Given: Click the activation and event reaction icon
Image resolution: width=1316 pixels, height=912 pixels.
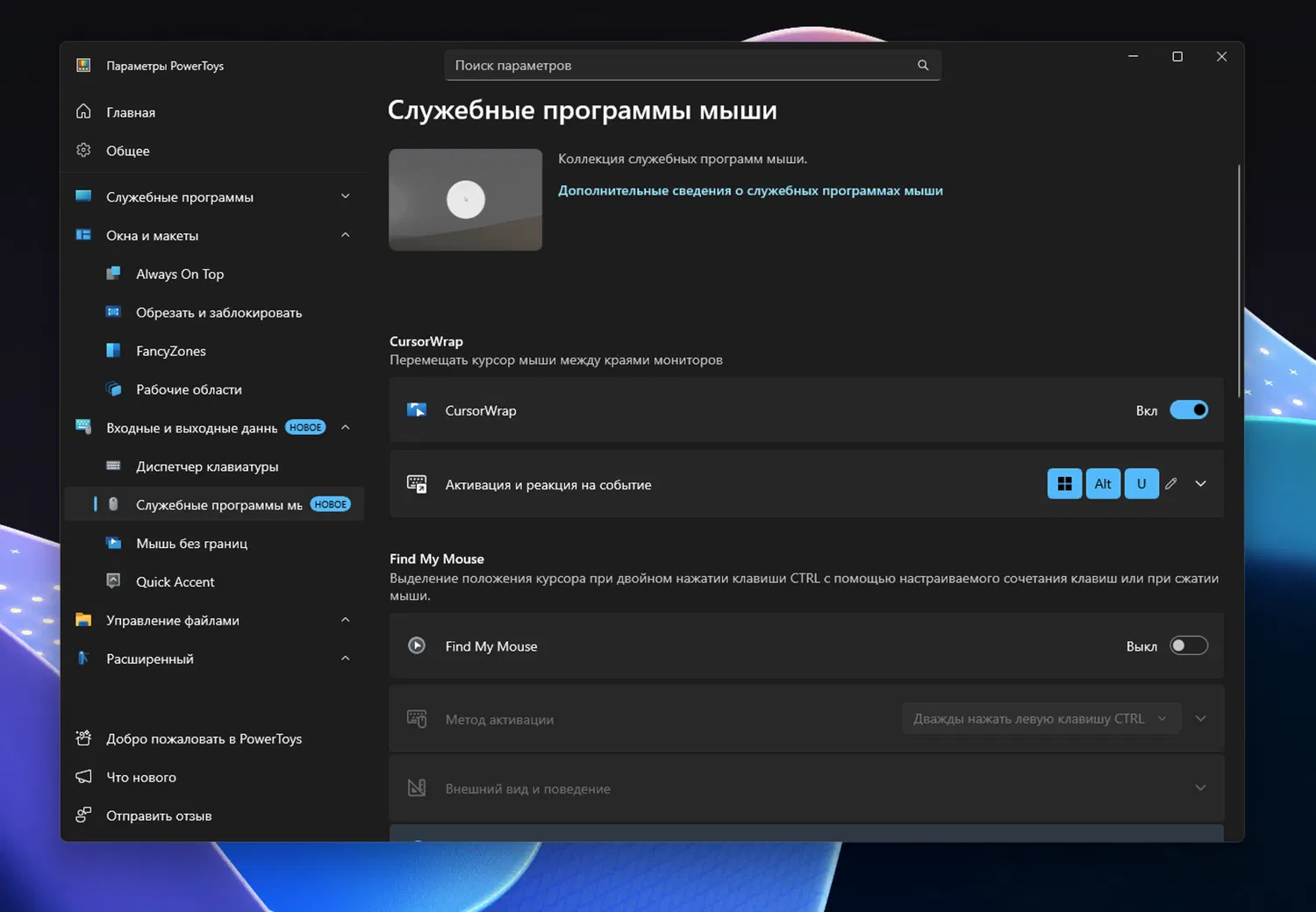Looking at the screenshot, I should [417, 484].
